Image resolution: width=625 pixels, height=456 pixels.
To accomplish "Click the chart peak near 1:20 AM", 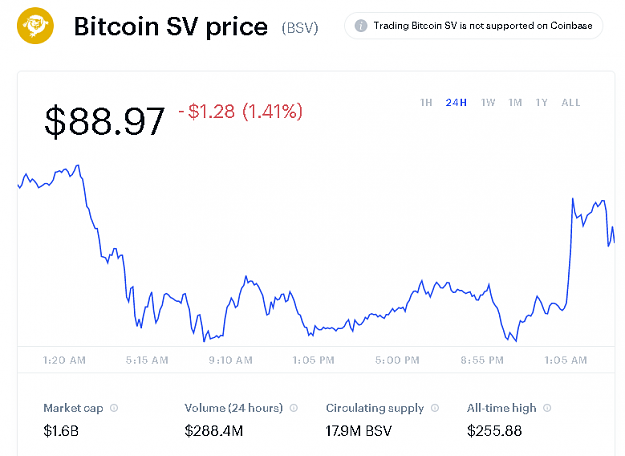I will click(x=78, y=165).
